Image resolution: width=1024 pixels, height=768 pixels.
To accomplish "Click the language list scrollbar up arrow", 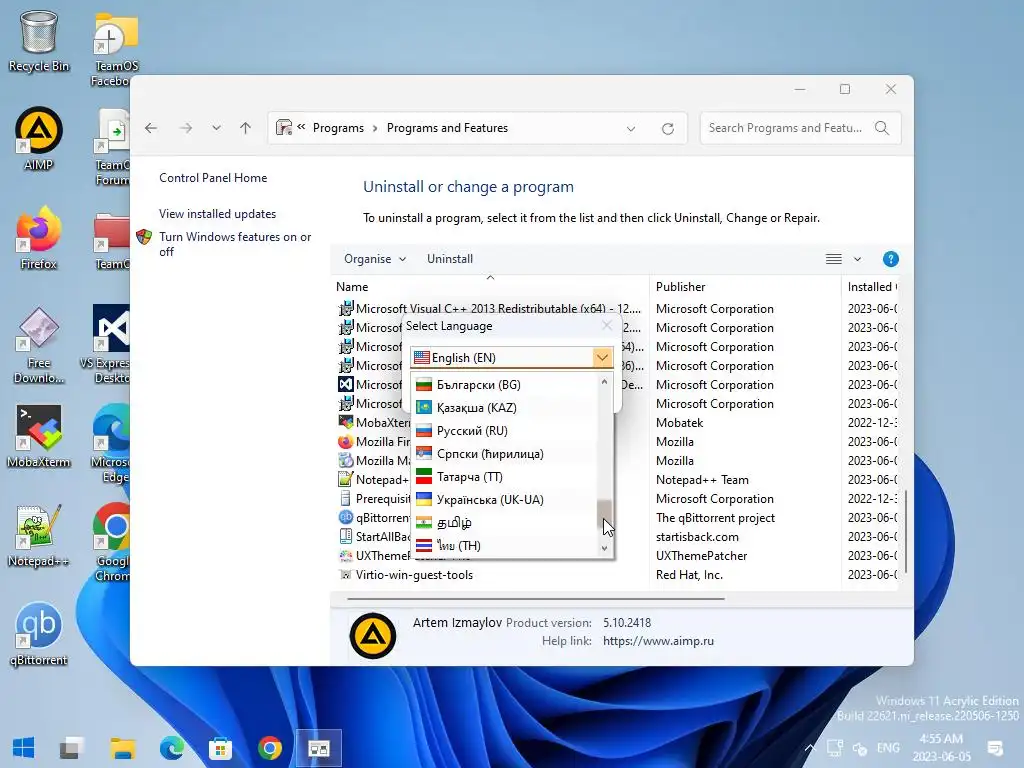I will coord(604,381).
